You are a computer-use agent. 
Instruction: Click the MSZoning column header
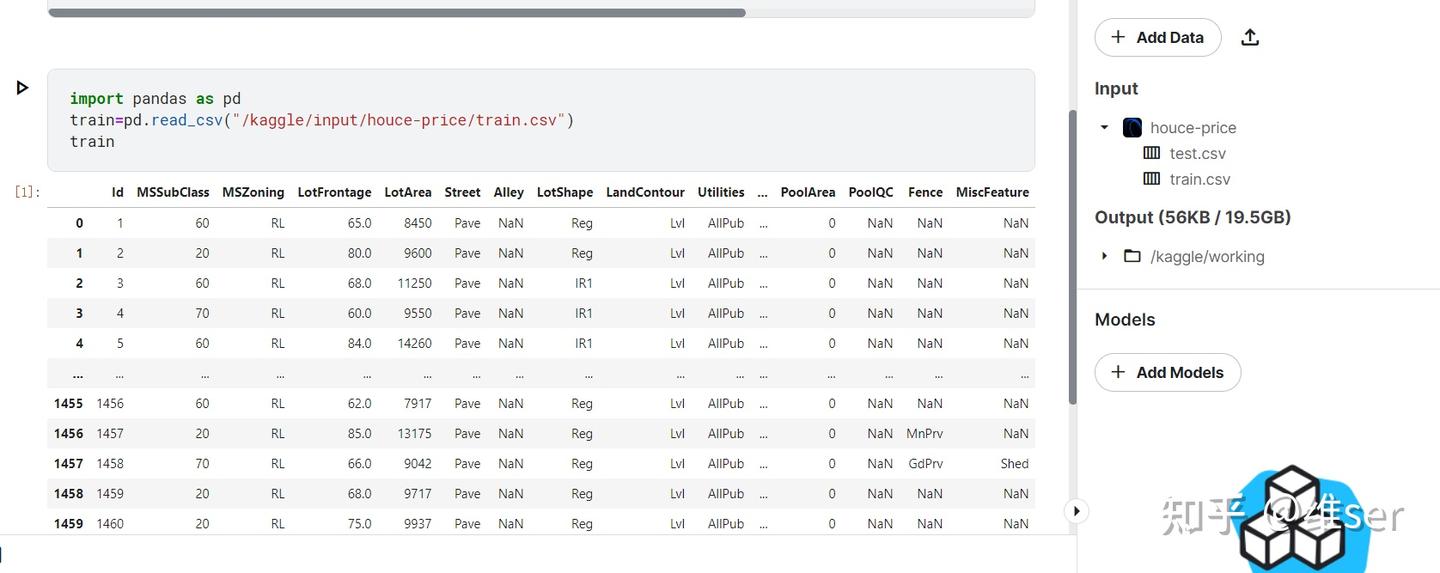pos(253,193)
